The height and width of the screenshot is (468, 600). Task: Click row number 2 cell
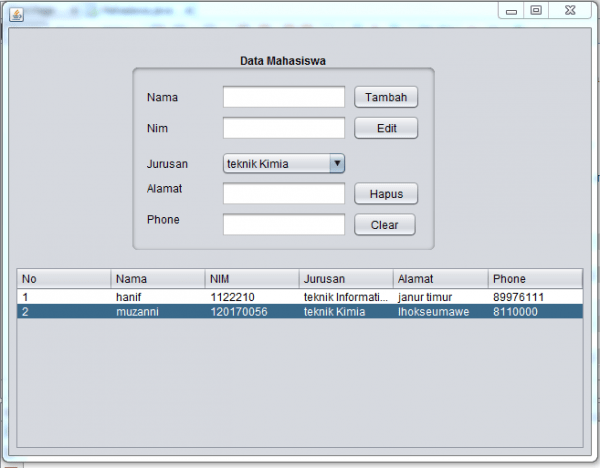[64, 311]
